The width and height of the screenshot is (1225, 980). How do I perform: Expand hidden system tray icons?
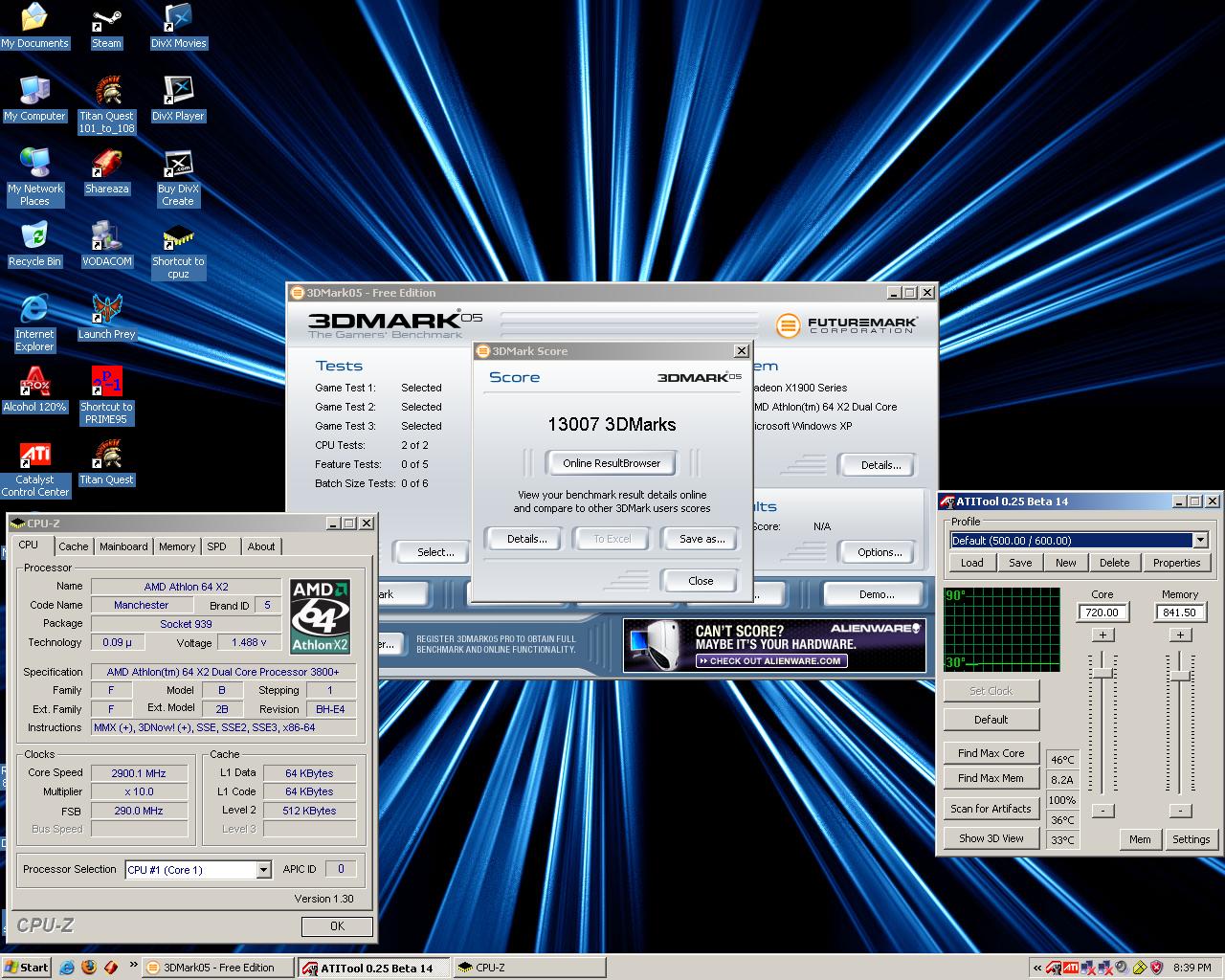[x=1037, y=968]
